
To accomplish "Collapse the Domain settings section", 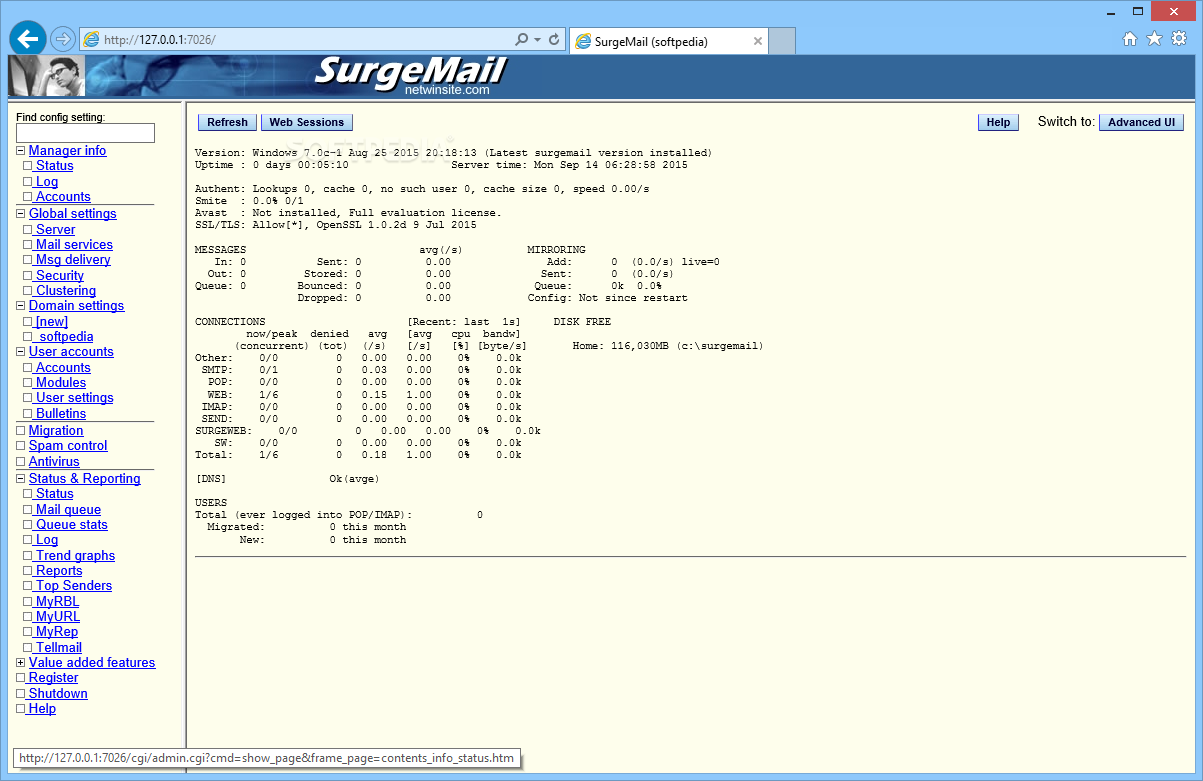I will tap(21, 306).
